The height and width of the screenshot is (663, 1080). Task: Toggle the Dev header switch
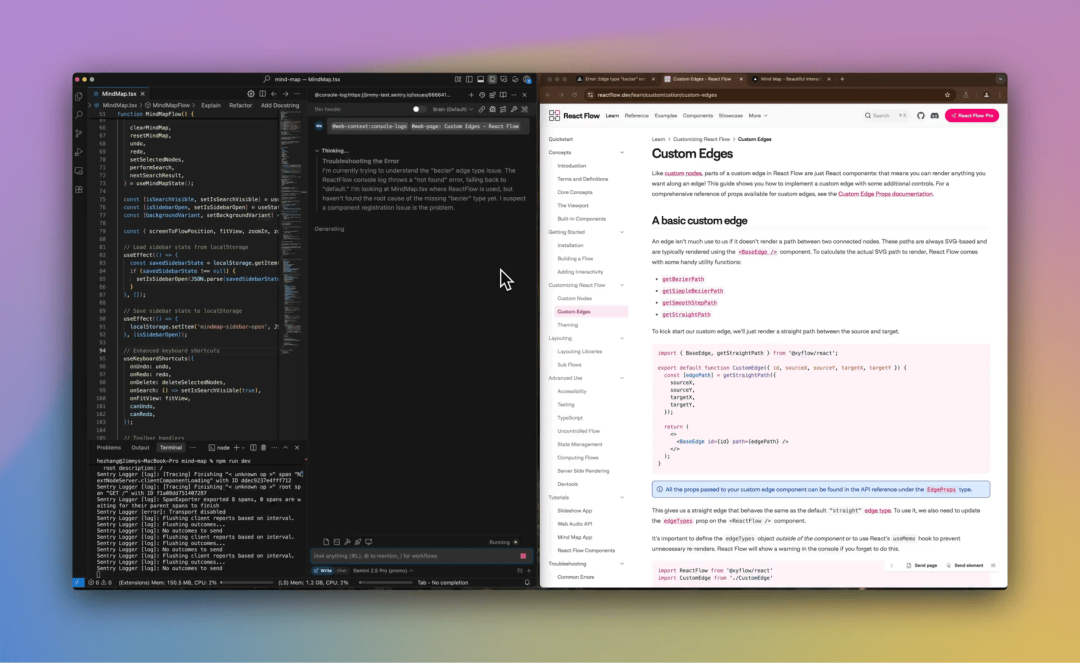coord(419,109)
